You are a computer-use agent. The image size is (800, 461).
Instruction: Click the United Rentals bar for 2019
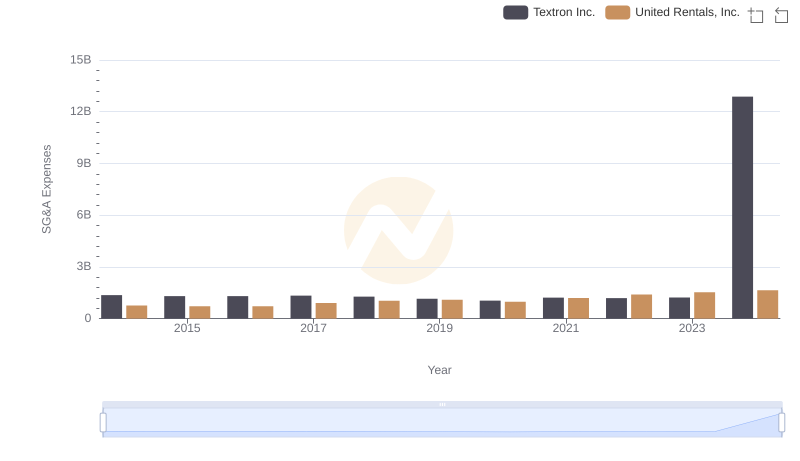452,309
